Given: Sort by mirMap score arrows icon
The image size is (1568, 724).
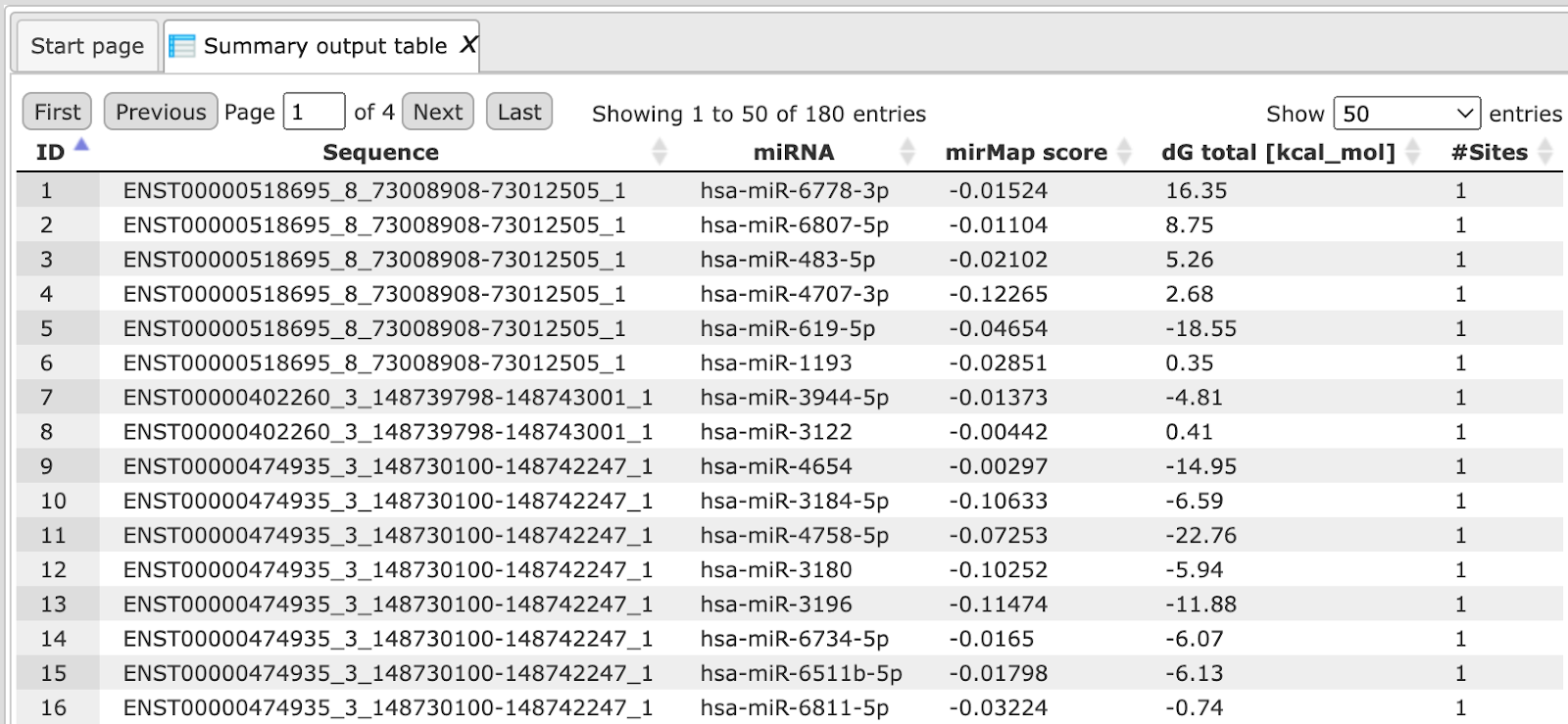Looking at the screenshot, I should tap(1124, 152).
